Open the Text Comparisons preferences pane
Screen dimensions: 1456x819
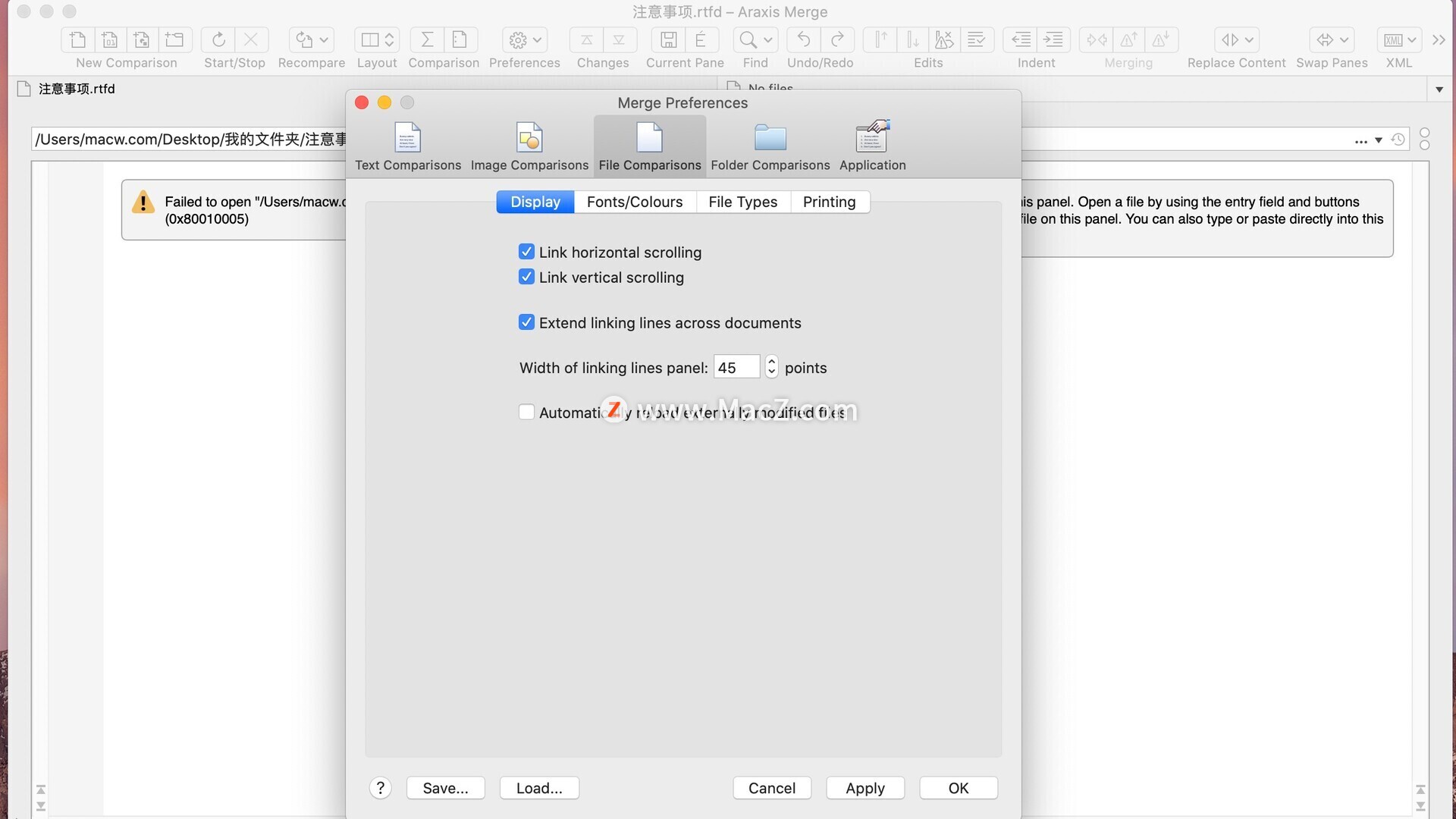tap(408, 147)
